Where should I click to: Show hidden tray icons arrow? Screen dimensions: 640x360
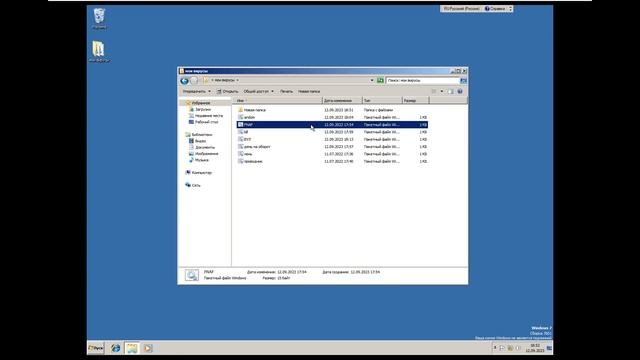[495, 348]
